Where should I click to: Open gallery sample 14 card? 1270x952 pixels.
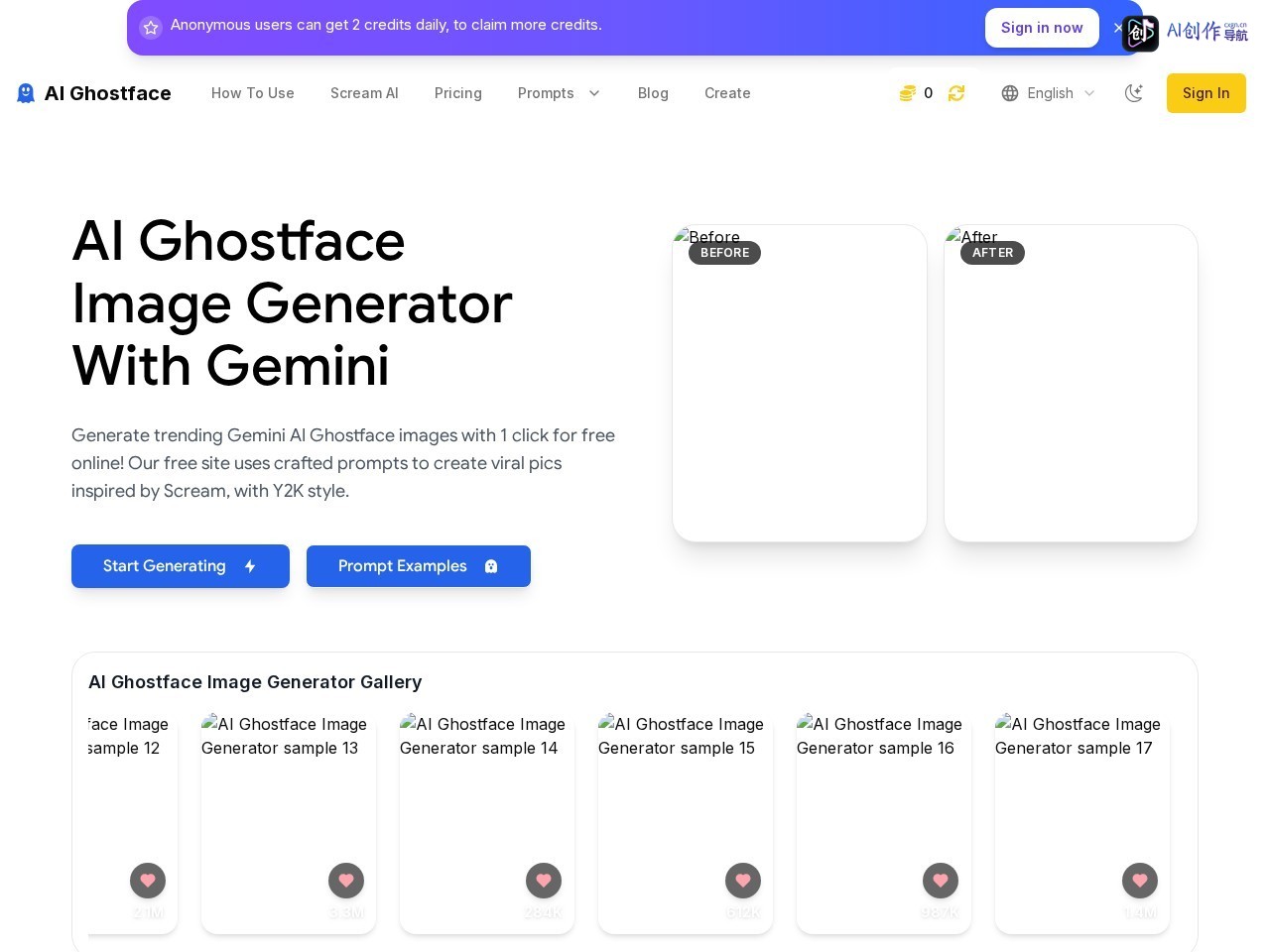487,824
